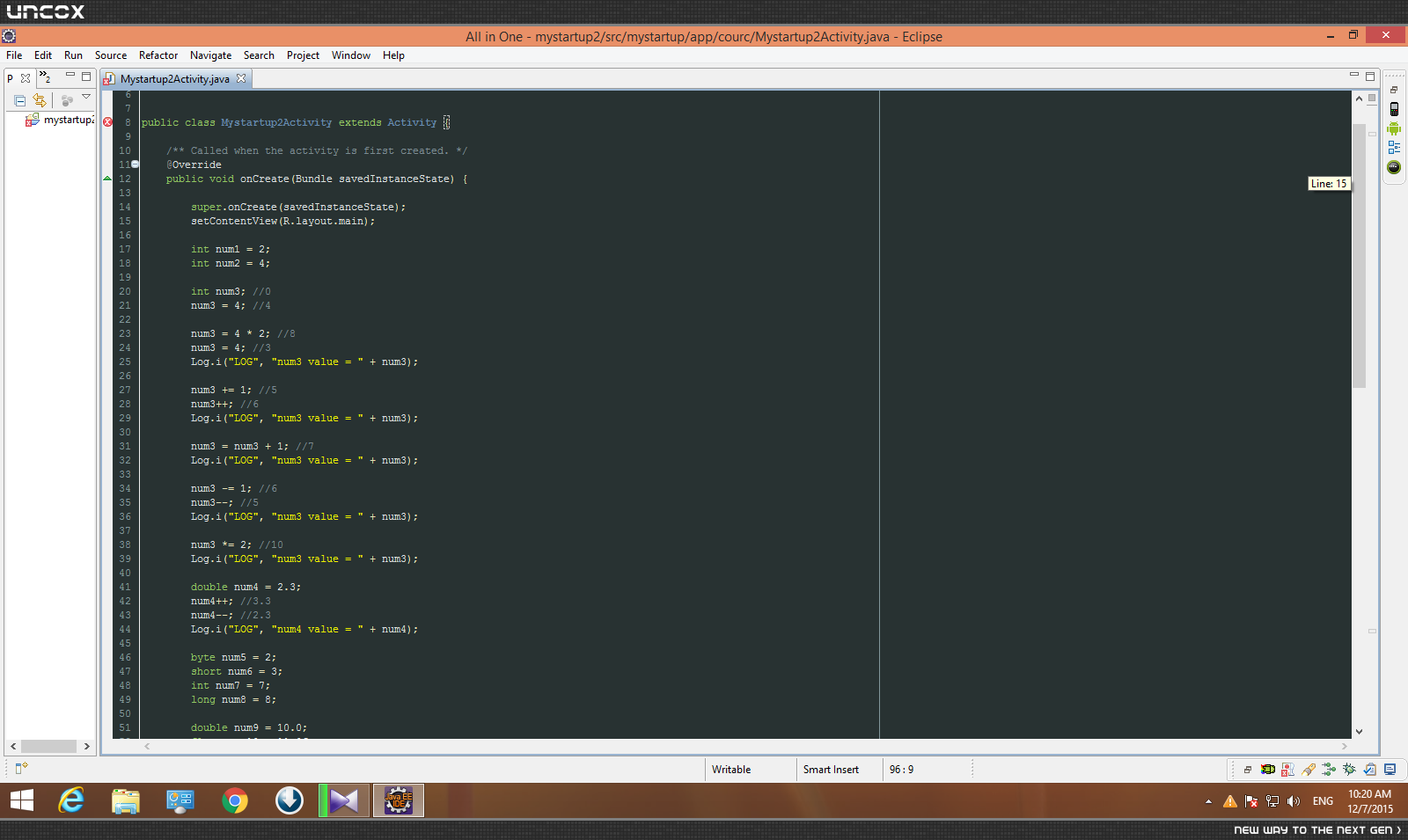Open the Navigate menu
The height and width of the screenshot is (840, 1408).
pyautogui.click(x=210, y=55)
